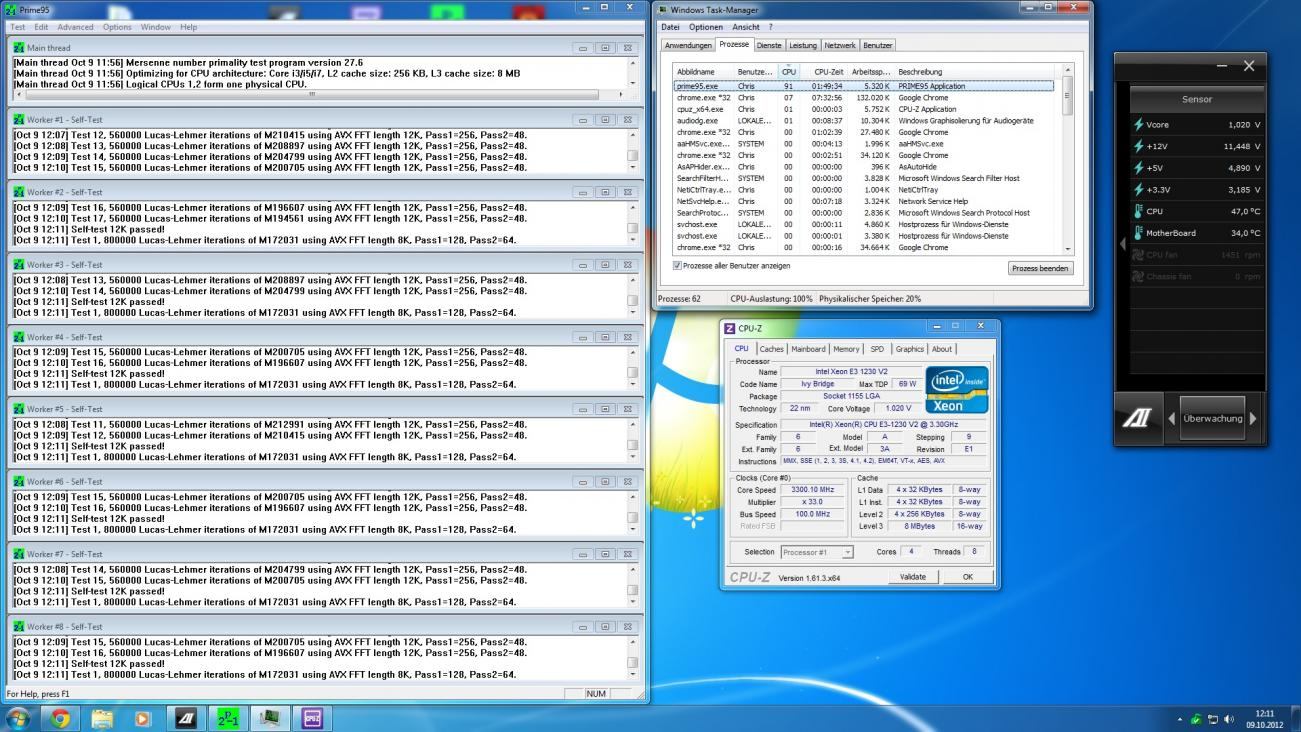Image resolution: width=1301 pixels, height=732 pixels.
Task: Sort processes by the CPU column header
Action: [788, 72]
